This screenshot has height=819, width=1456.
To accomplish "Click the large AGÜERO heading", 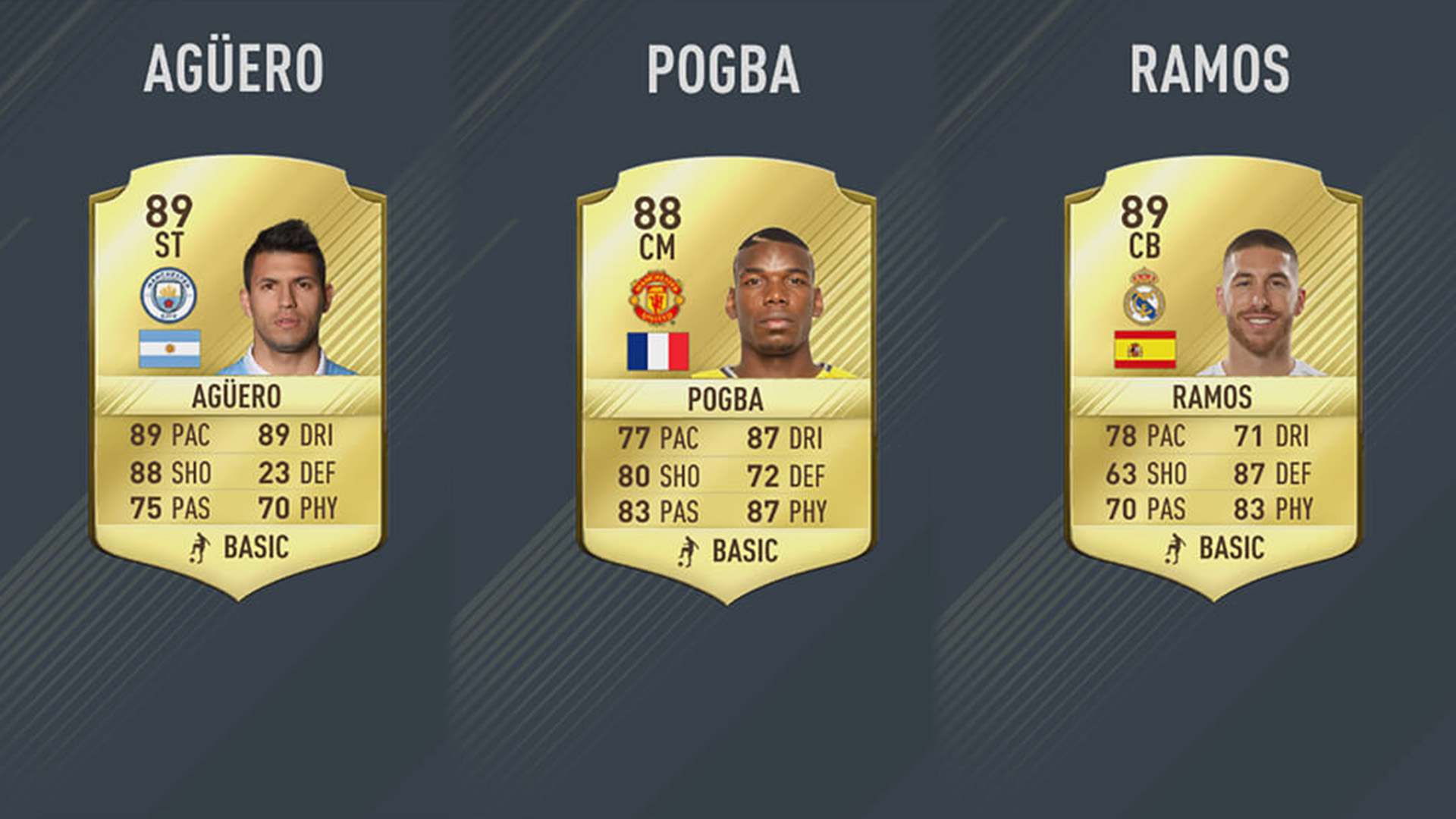I will click(234, 69).
